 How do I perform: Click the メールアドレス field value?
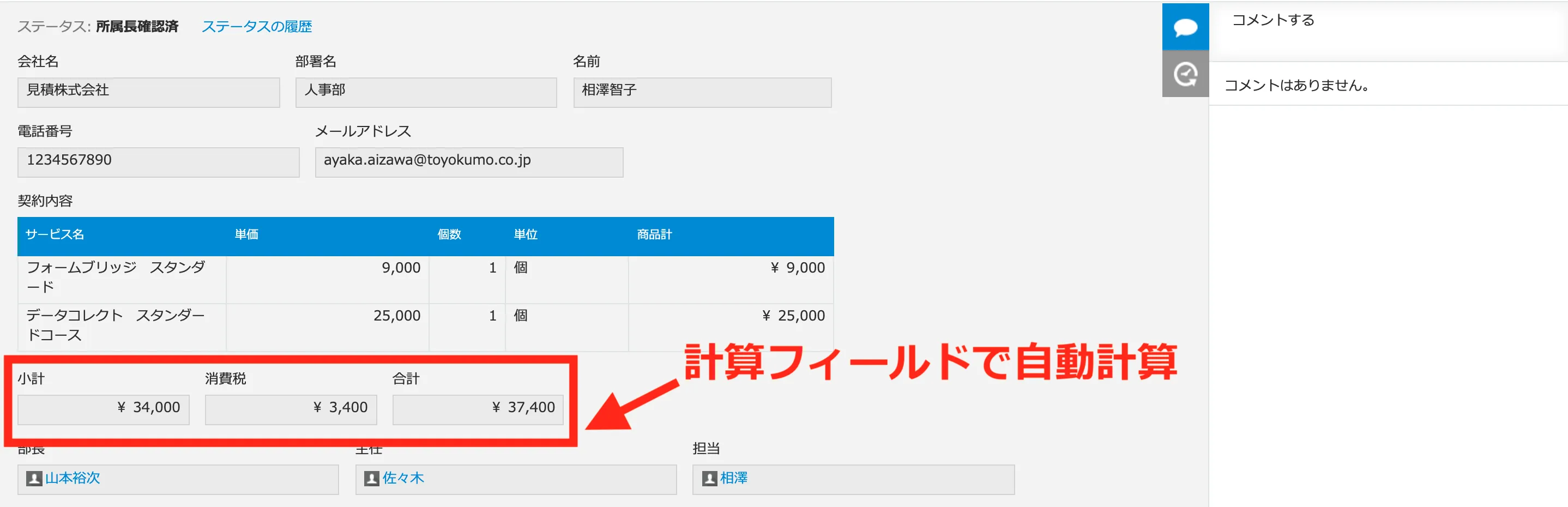[468, 162]
